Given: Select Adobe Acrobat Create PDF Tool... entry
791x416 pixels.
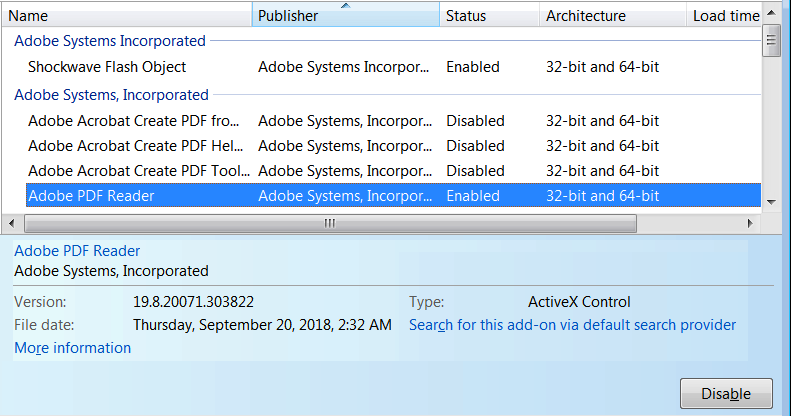Looking at the screenshot, I should pyautogui.click(x=134, y=171).
